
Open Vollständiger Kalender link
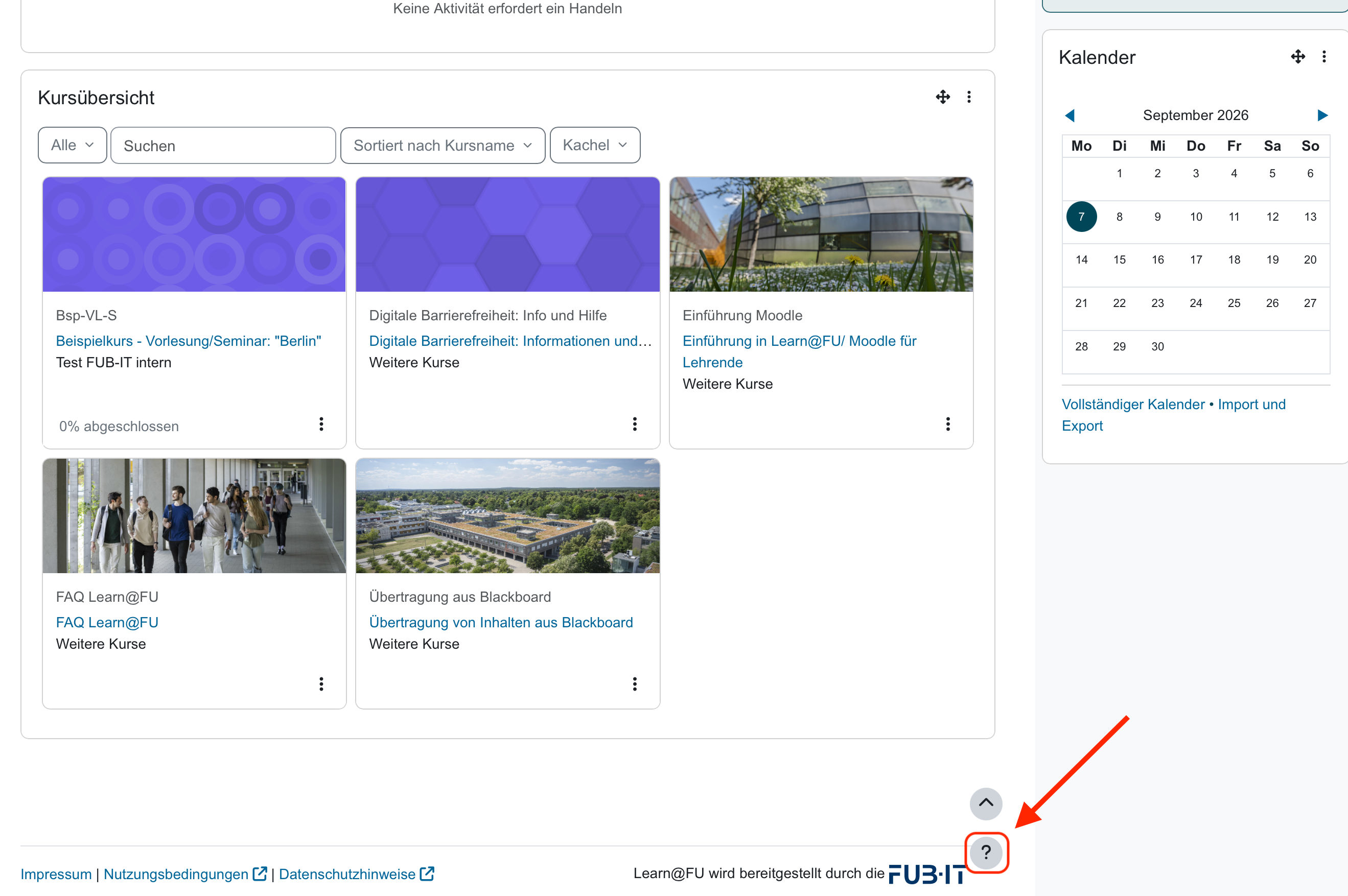tap(1132, 404)
